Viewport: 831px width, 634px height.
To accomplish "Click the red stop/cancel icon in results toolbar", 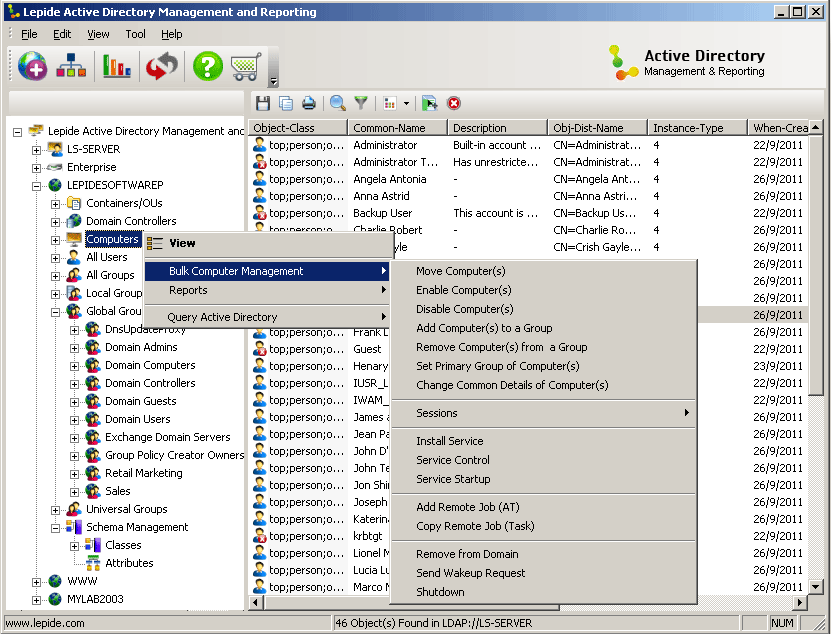I will point(452,103).
